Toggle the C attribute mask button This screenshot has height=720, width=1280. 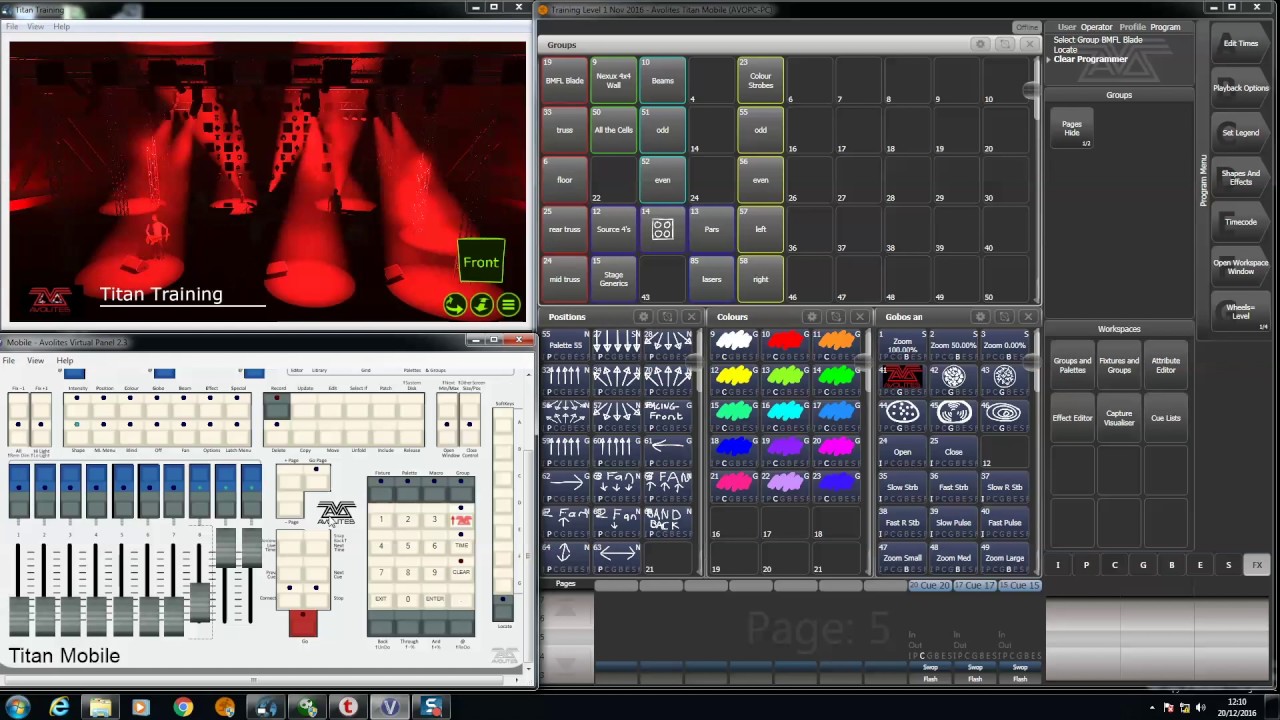click(1115, 565)
